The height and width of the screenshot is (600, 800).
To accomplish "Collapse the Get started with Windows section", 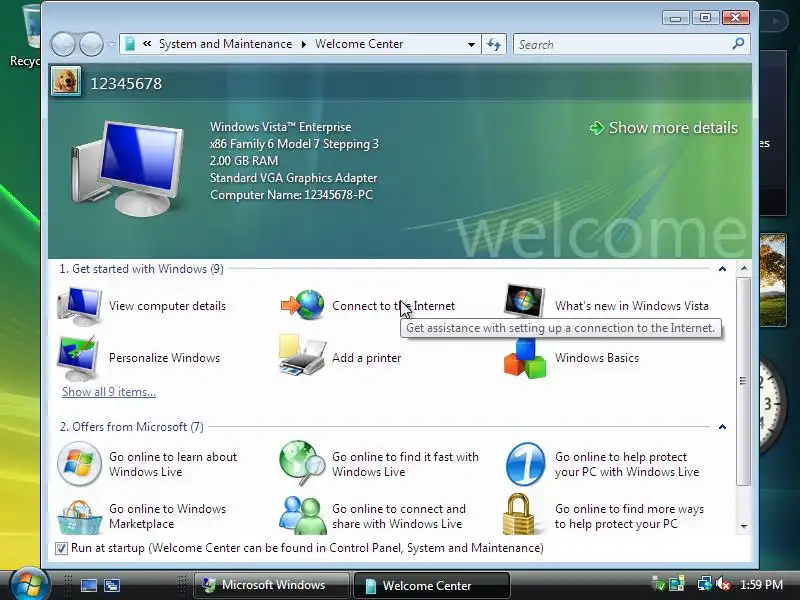I will 722,269.
